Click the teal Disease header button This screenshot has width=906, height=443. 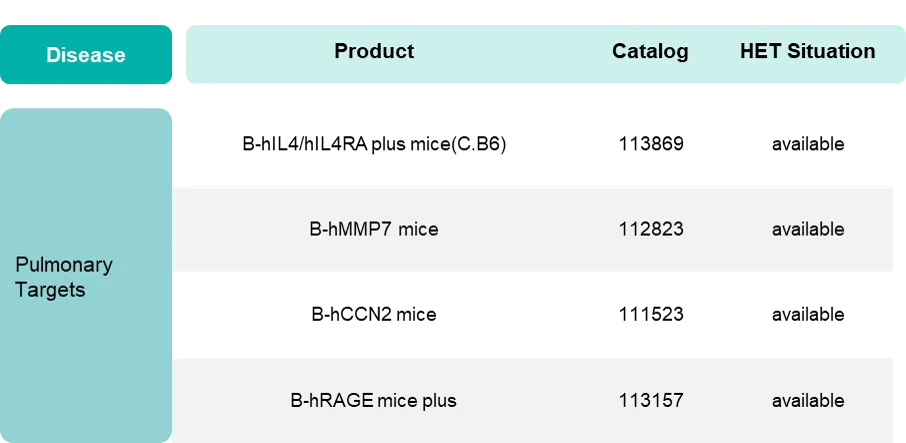click(86, 56)
